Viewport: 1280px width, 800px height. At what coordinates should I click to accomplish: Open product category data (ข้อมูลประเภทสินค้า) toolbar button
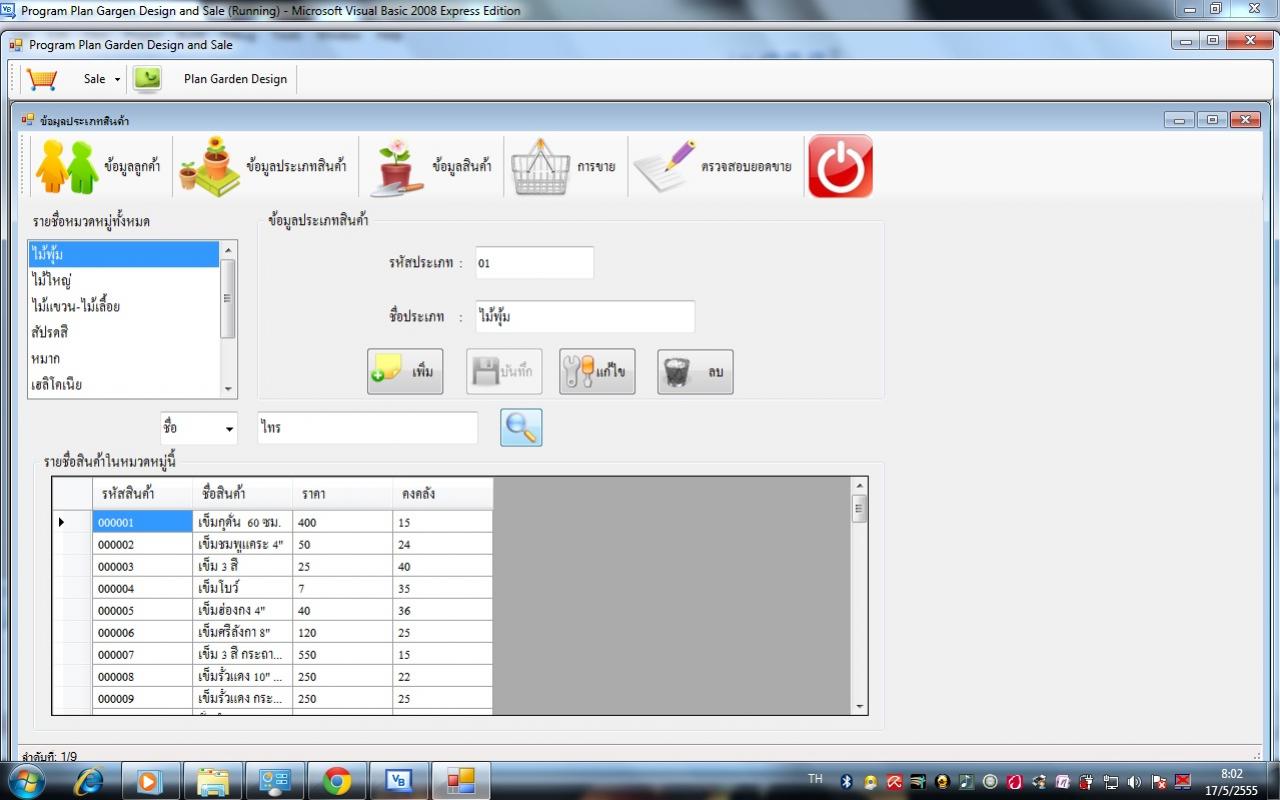[263, 166]
